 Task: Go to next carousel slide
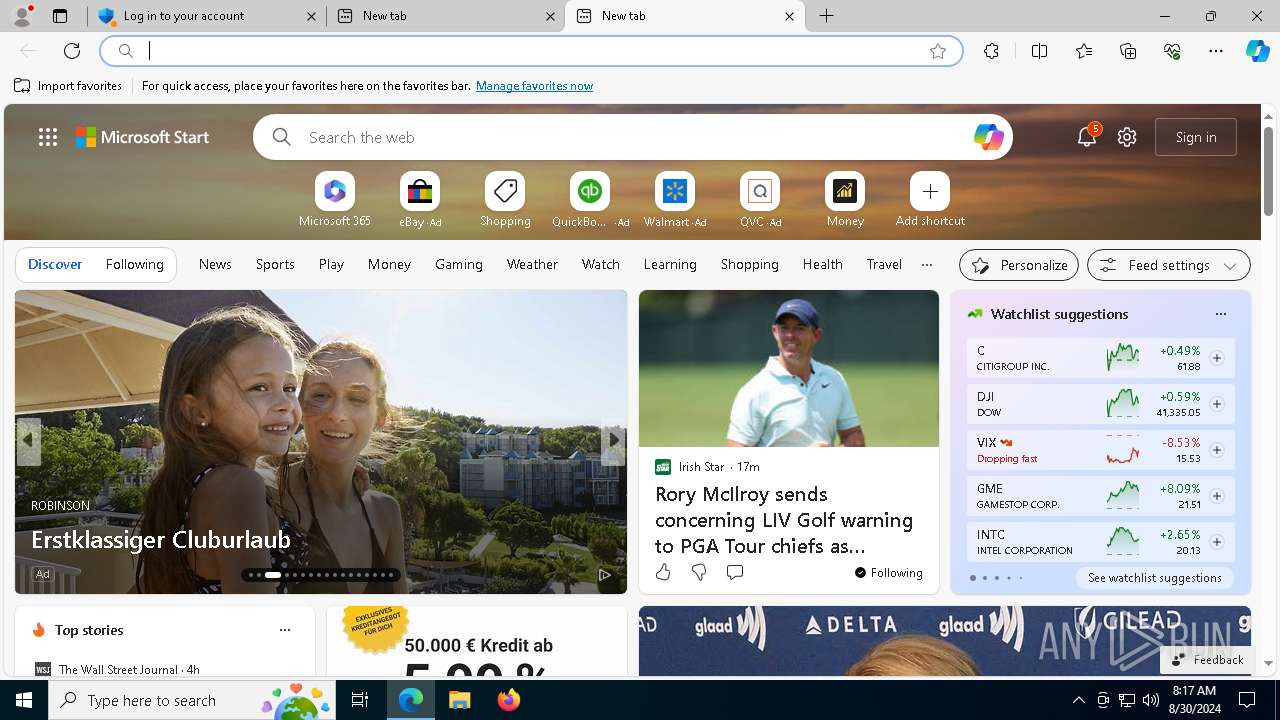tap(613, 441)
